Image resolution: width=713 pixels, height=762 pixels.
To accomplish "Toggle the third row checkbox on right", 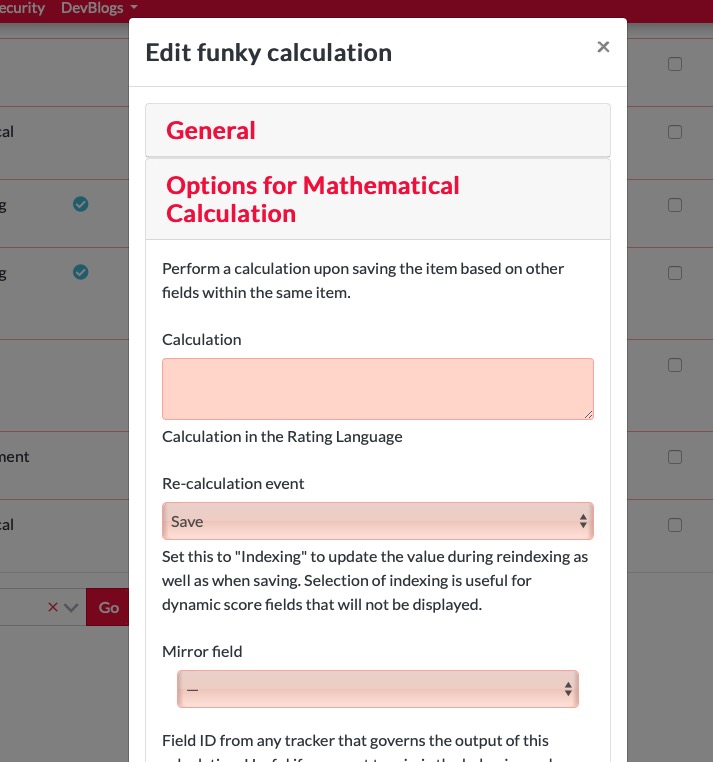I will (x=675, y=205).
